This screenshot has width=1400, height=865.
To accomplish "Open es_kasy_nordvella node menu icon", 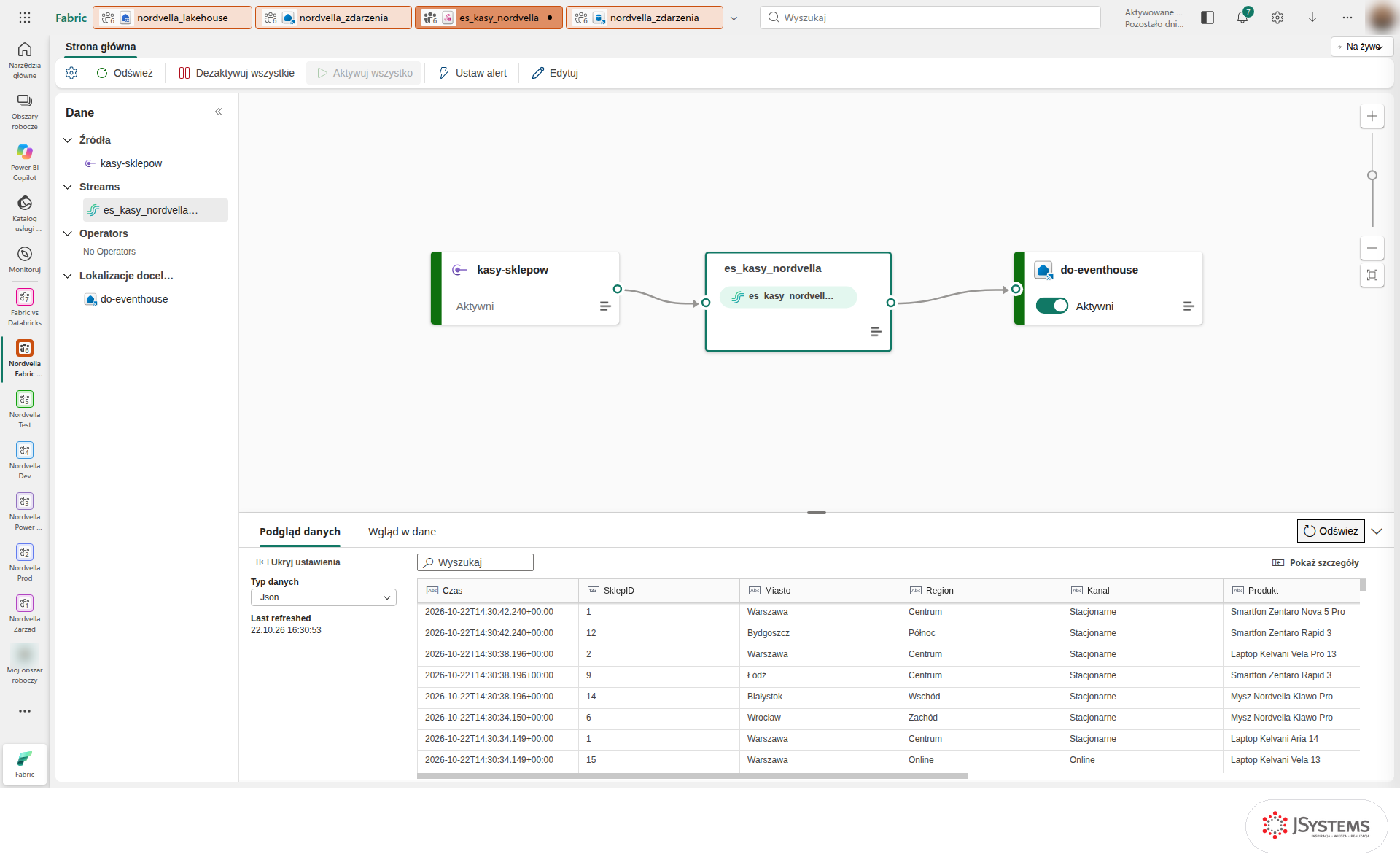I will (876, 332).
